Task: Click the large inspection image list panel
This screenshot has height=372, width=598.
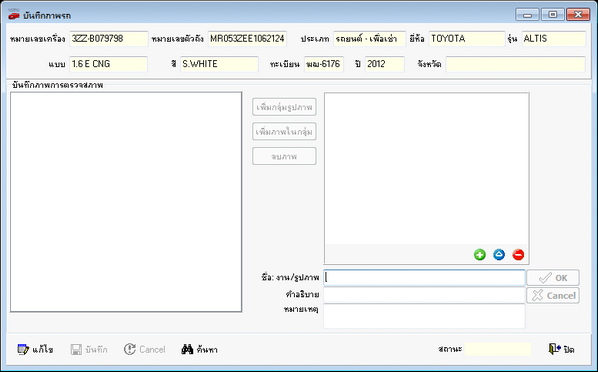Action: coord(126,202)
